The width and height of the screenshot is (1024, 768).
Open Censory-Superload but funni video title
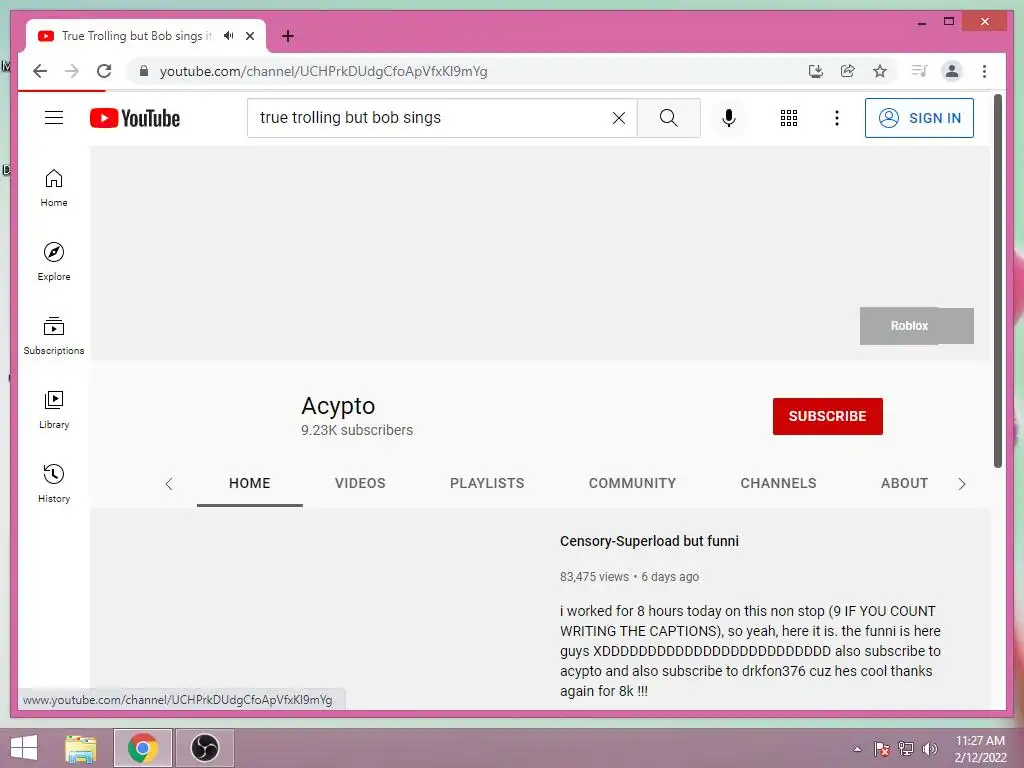(x=649, y=541)
